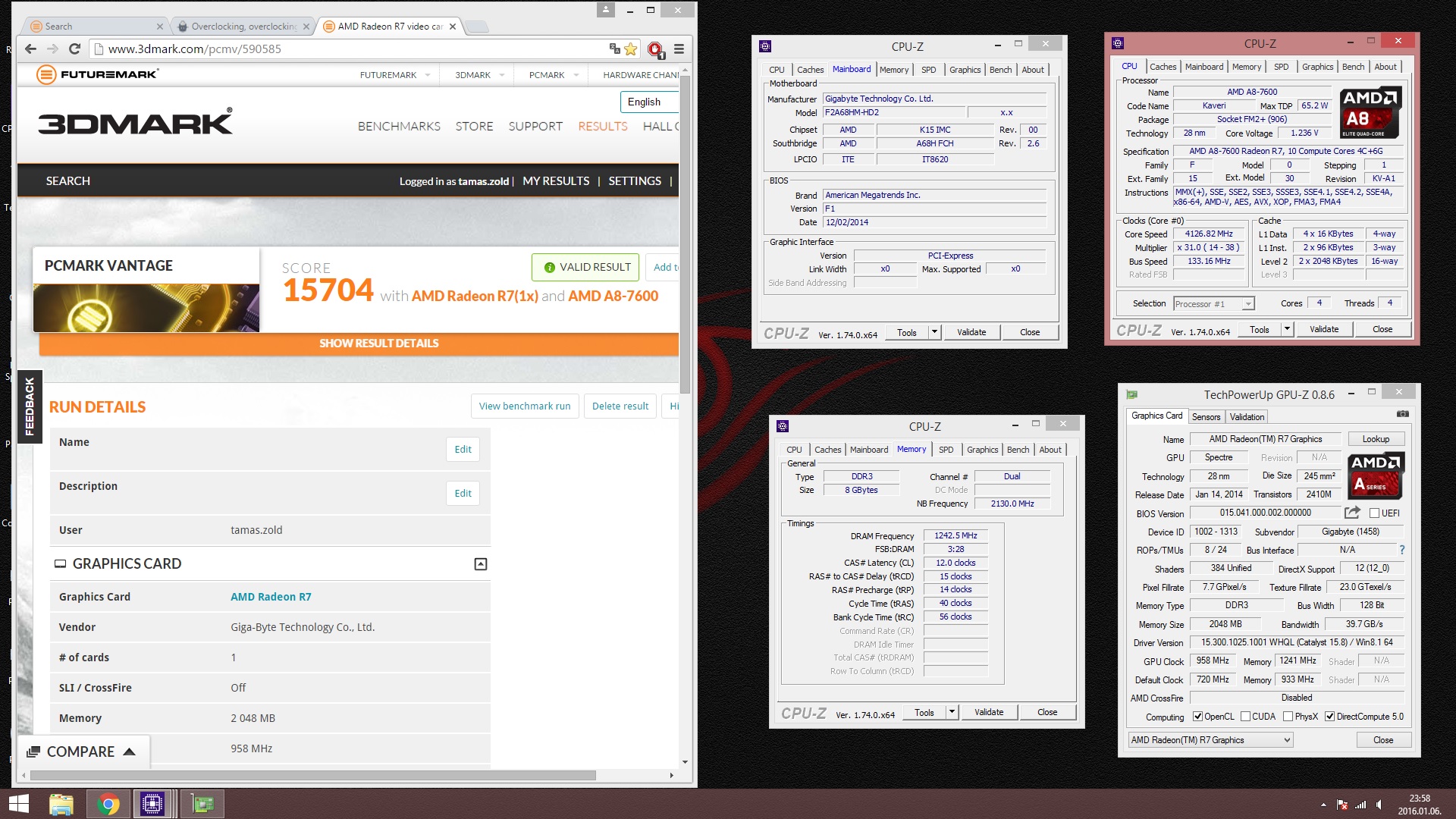Viewport: 1456px width, 819px height.
Task: Click the network icon in system tray
Action: click(x=1360, y=805)
